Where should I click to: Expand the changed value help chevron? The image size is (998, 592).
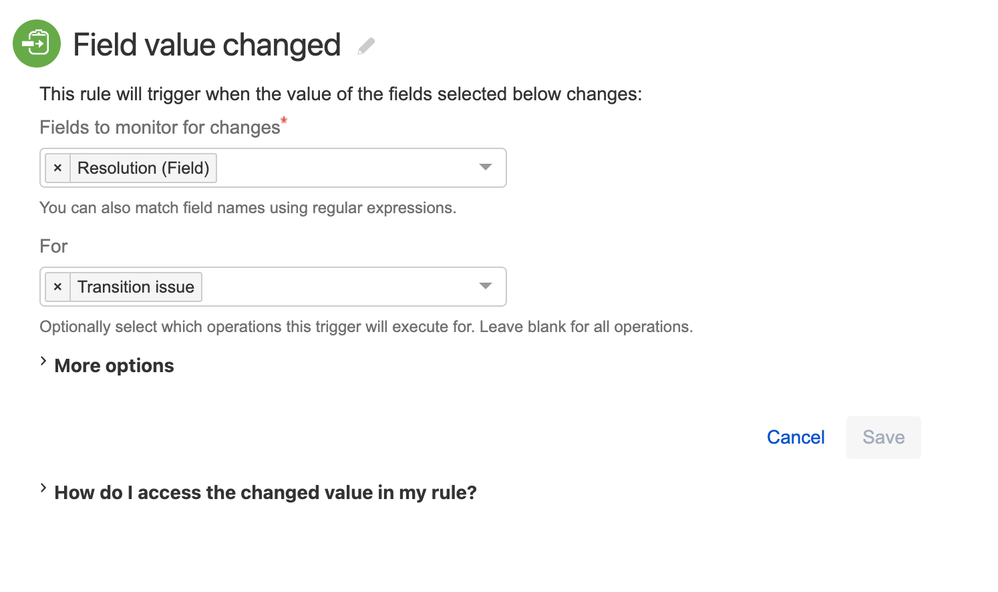click(x=44, y=488)
